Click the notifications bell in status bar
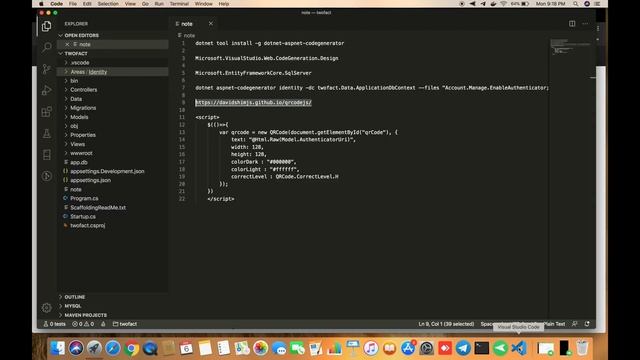 pyautogui.click(x=587, y=324)
